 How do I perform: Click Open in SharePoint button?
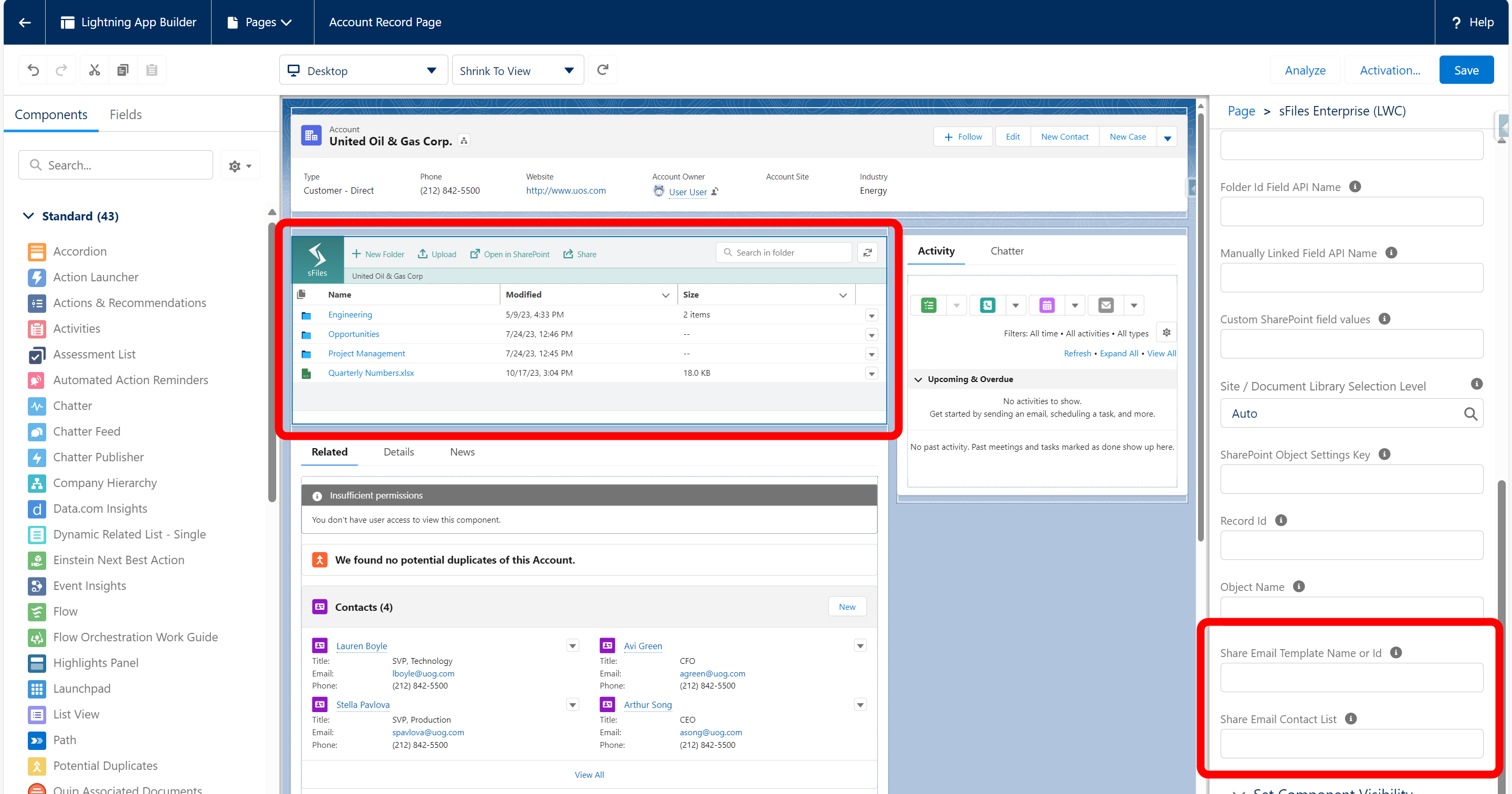pyautogui.click(x=510, y=254)
